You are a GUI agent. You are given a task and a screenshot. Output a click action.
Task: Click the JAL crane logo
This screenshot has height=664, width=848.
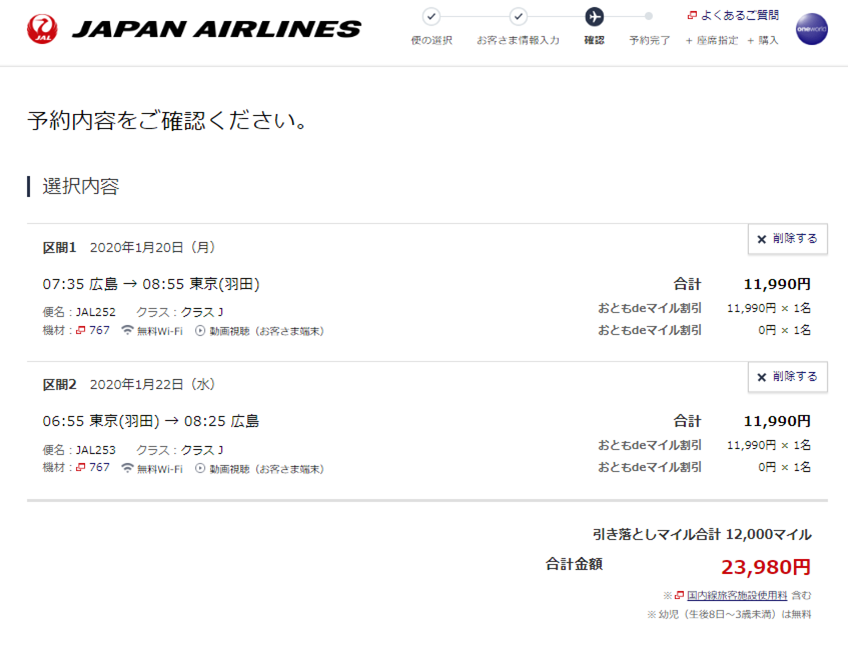click(42, 29)
